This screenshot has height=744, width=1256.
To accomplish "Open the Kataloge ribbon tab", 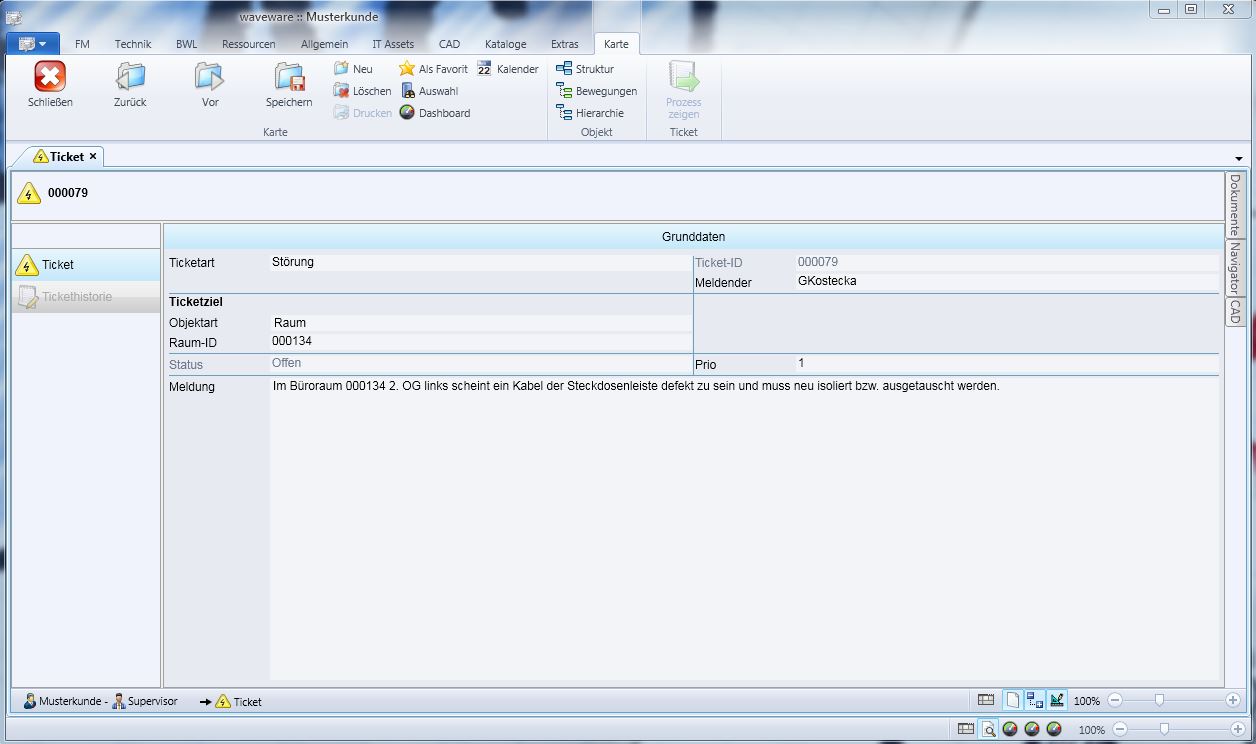I will tap(505, 44).
